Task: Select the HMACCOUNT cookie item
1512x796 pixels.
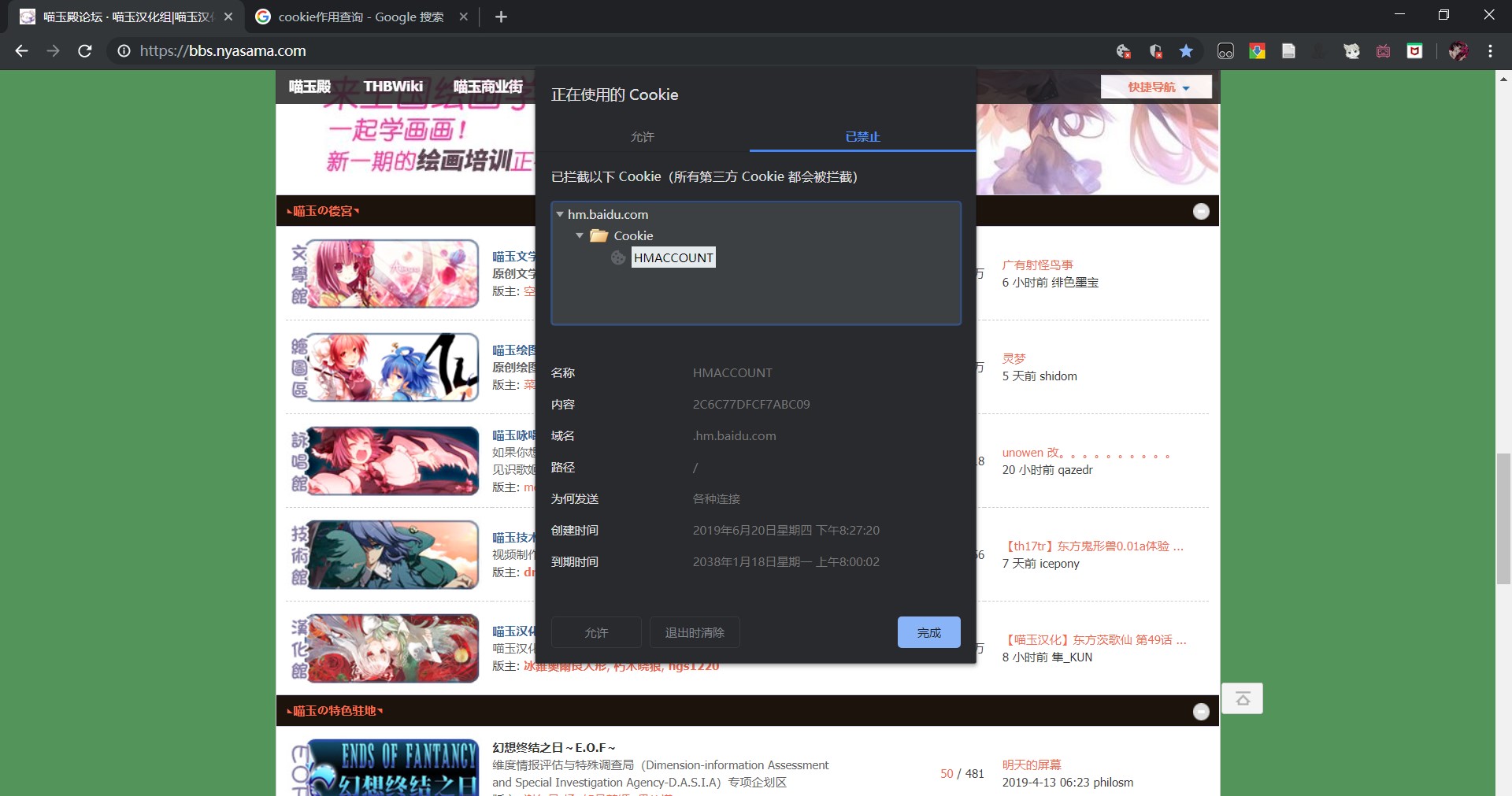Action: (673, 257)
